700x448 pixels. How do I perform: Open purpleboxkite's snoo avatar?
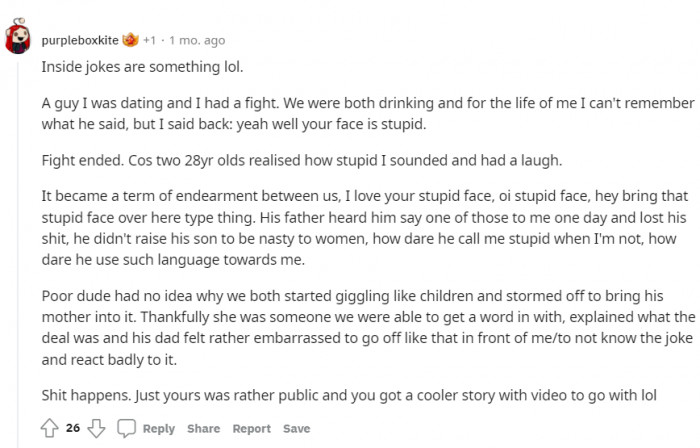tap(18, 39)
